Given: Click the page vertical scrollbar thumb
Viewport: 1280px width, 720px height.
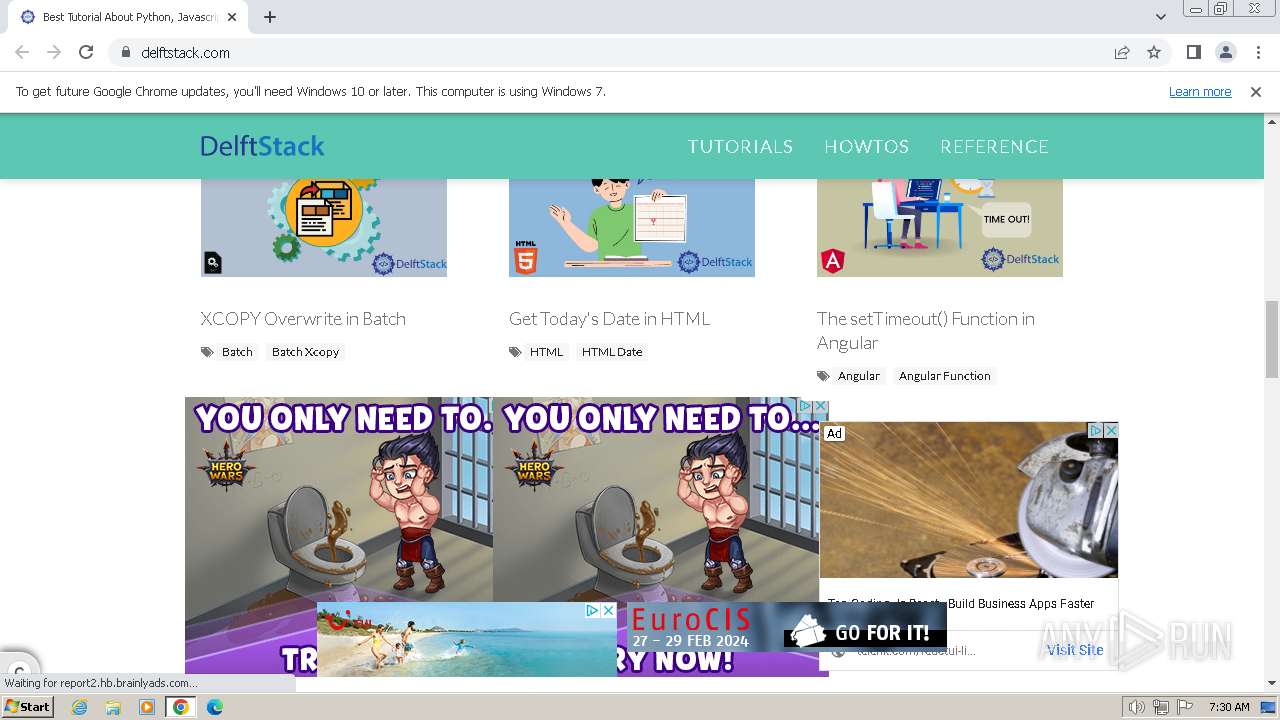Looking at the screenshot, I should (x=1272, y=339).
